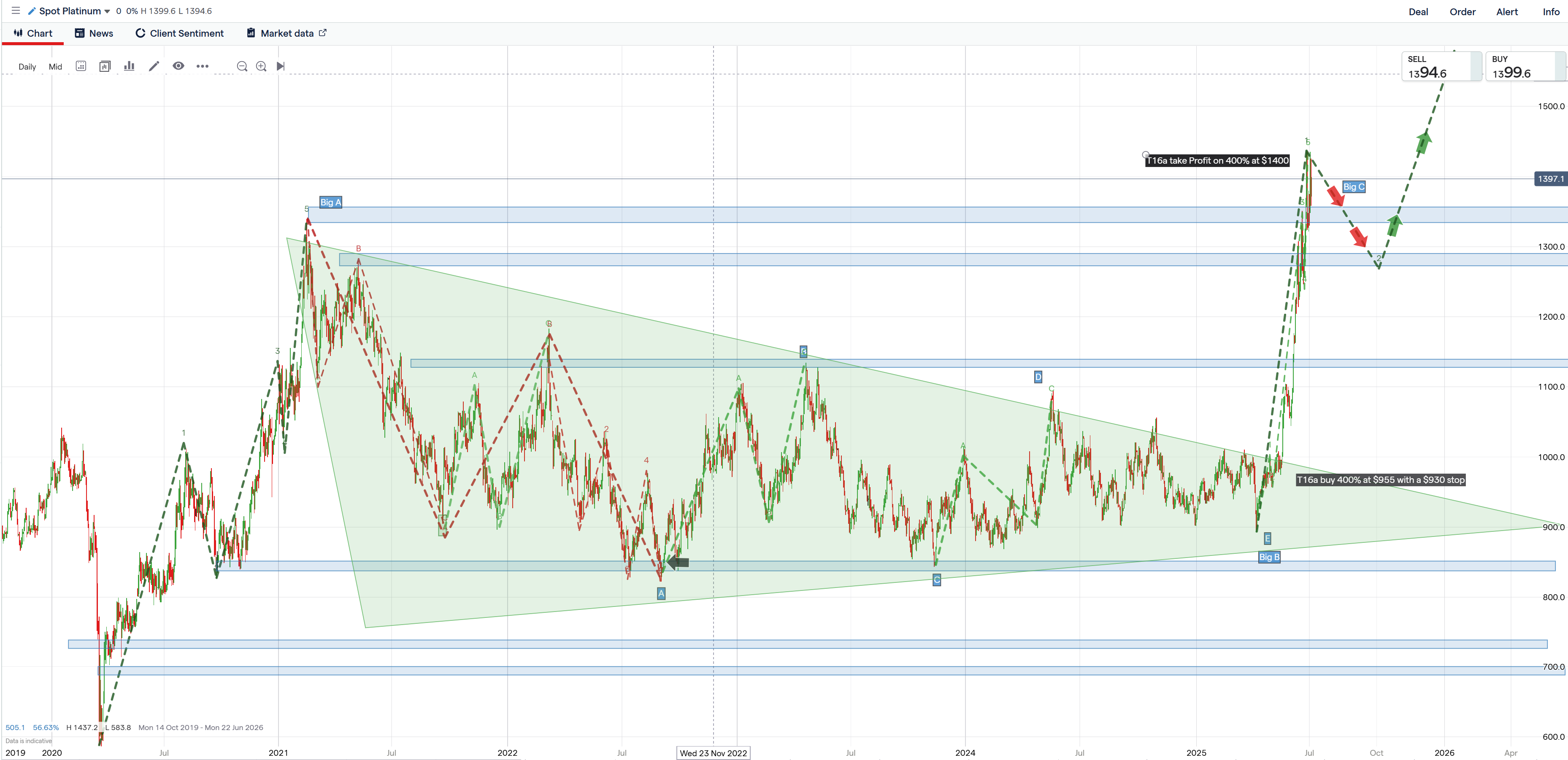The width and height of the screenshot is (1568, 760).
Task: Open the Client Sentiment tab
Action: pyautogui.click(x=179, y=33)
